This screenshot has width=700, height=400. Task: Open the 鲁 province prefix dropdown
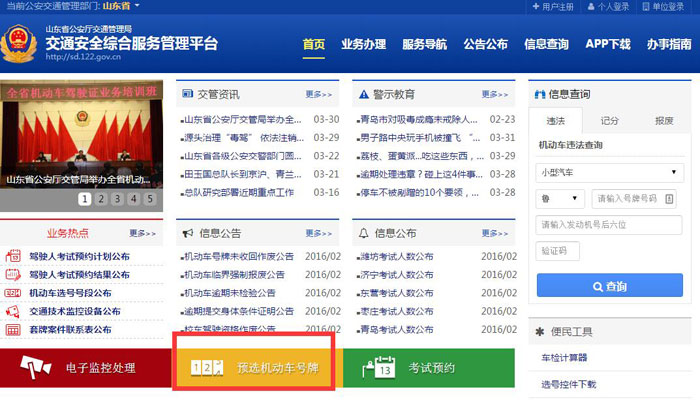point(560,199)
